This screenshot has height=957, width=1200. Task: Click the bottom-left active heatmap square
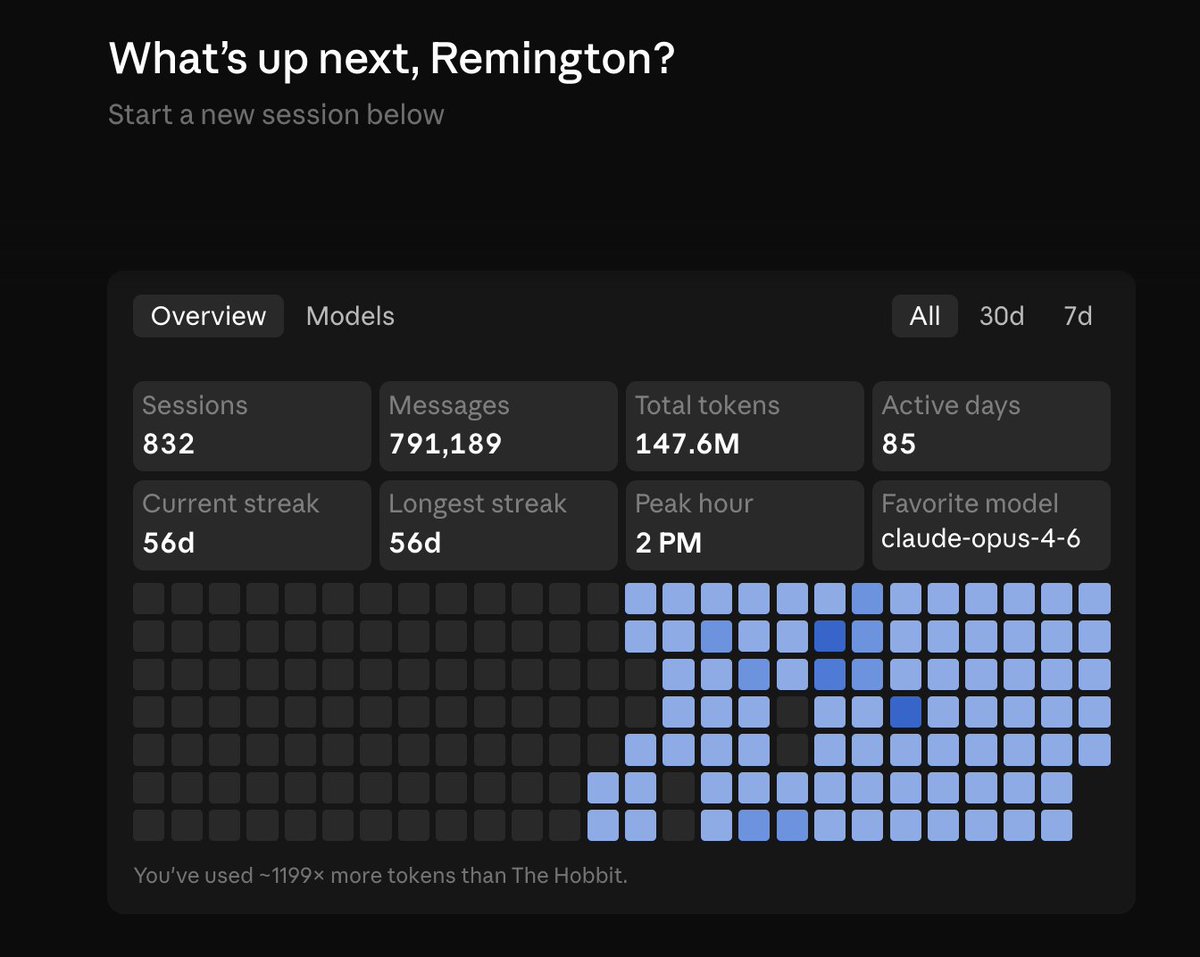[x=604, y=825]
